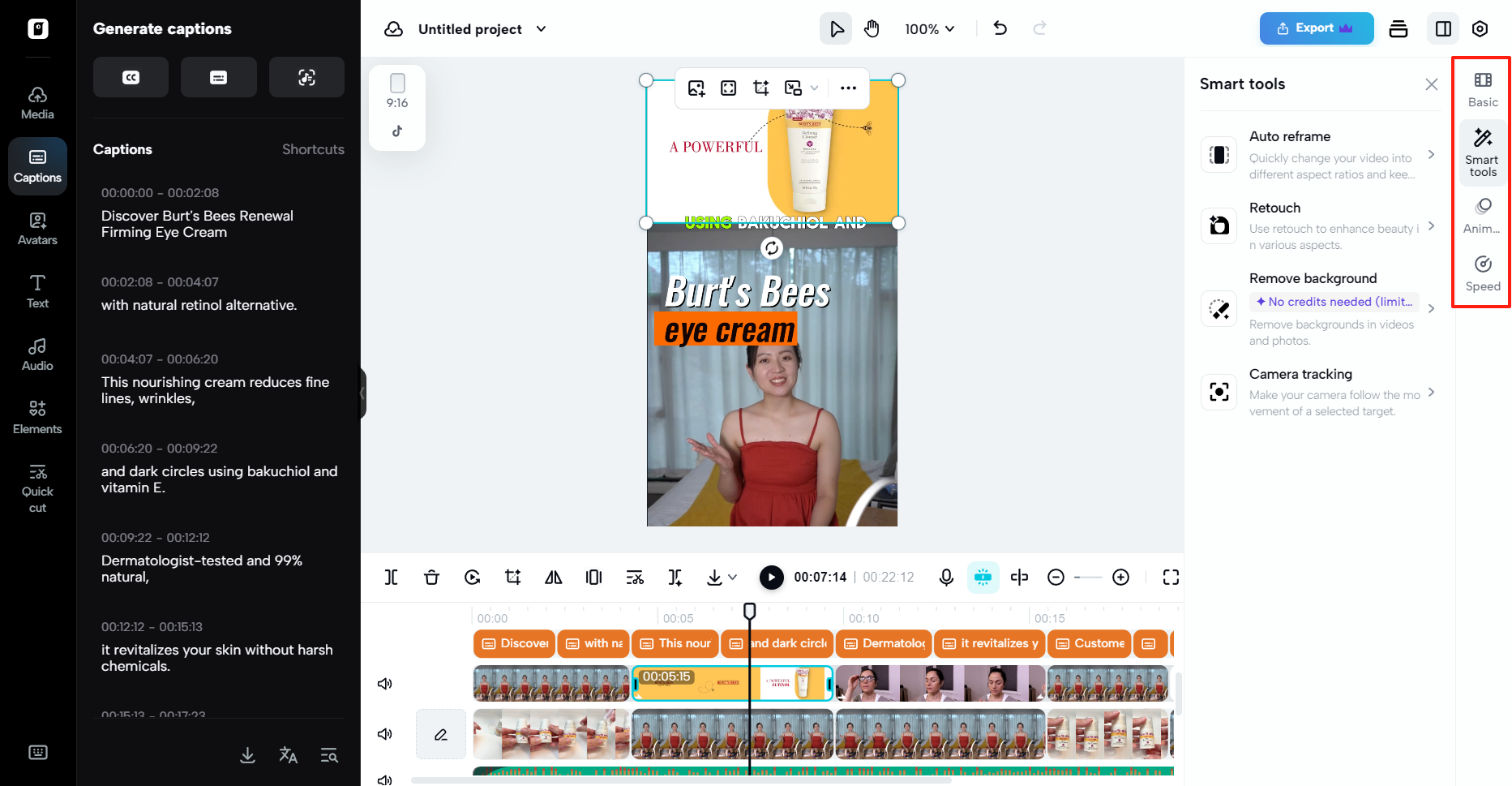Click the mirror flip icon in the timeline toolbar

(x=554, y=577)
